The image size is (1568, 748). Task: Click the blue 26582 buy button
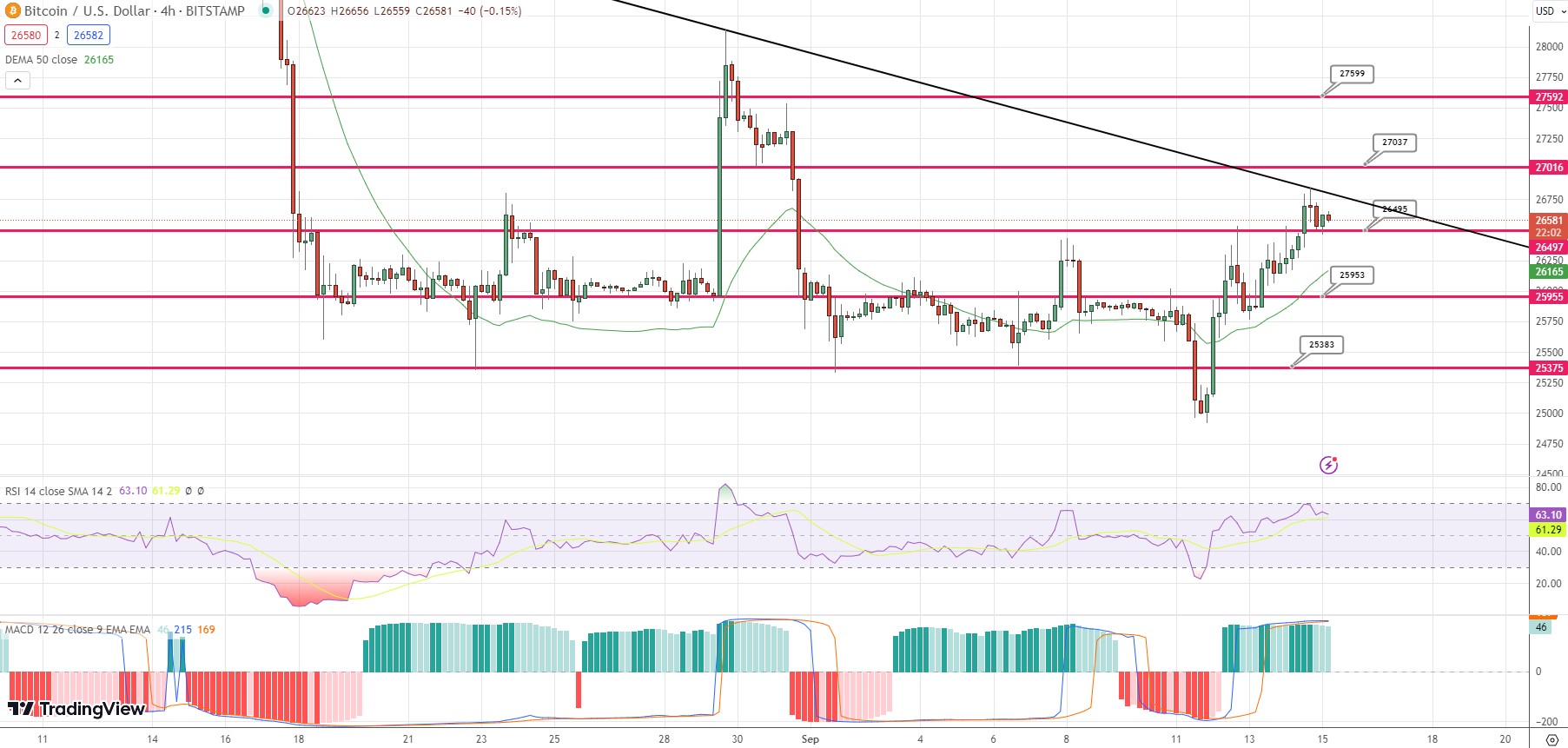(x=89, y=36)
